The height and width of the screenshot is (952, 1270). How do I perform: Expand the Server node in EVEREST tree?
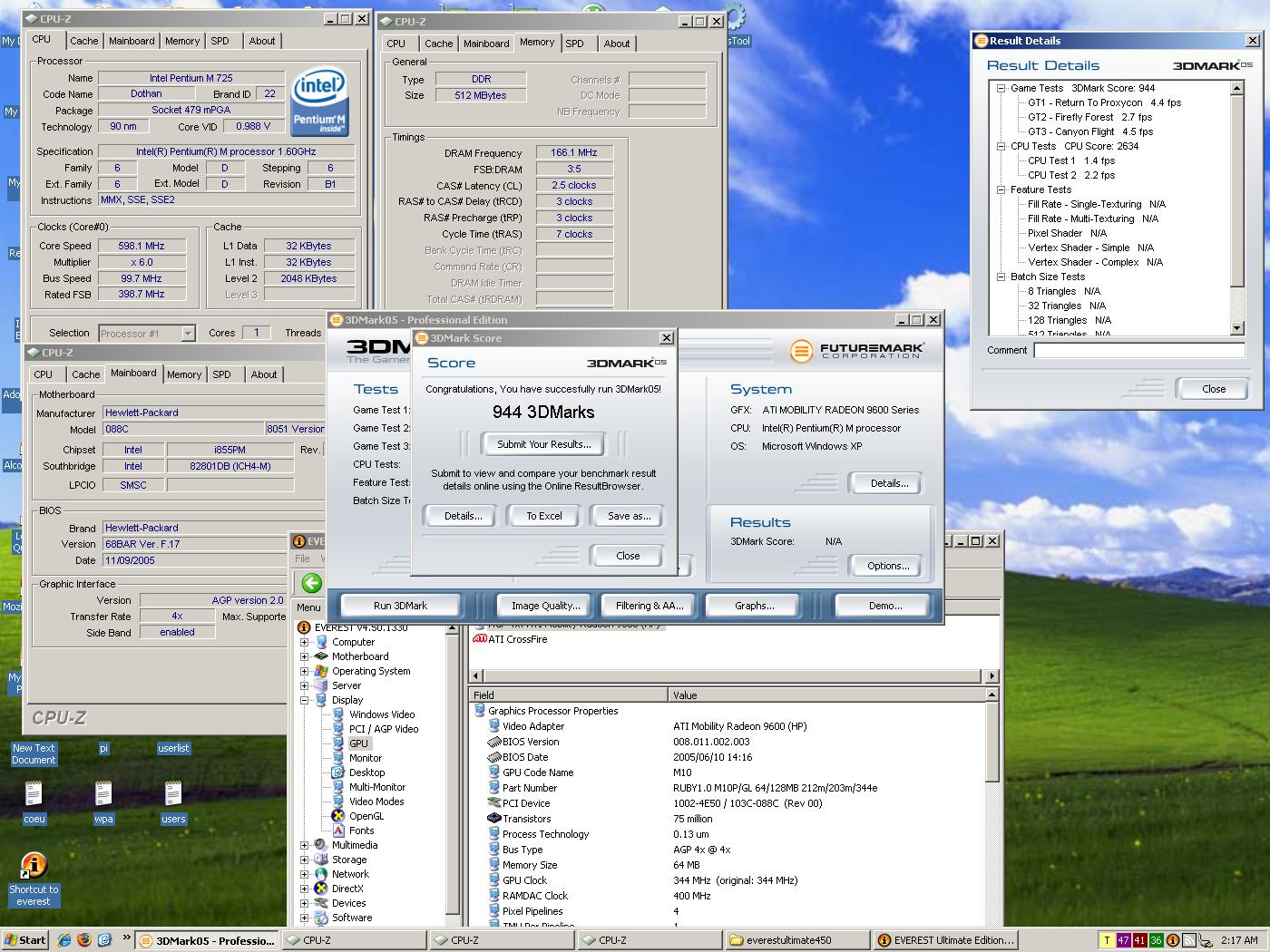click(x=304, y=685)
